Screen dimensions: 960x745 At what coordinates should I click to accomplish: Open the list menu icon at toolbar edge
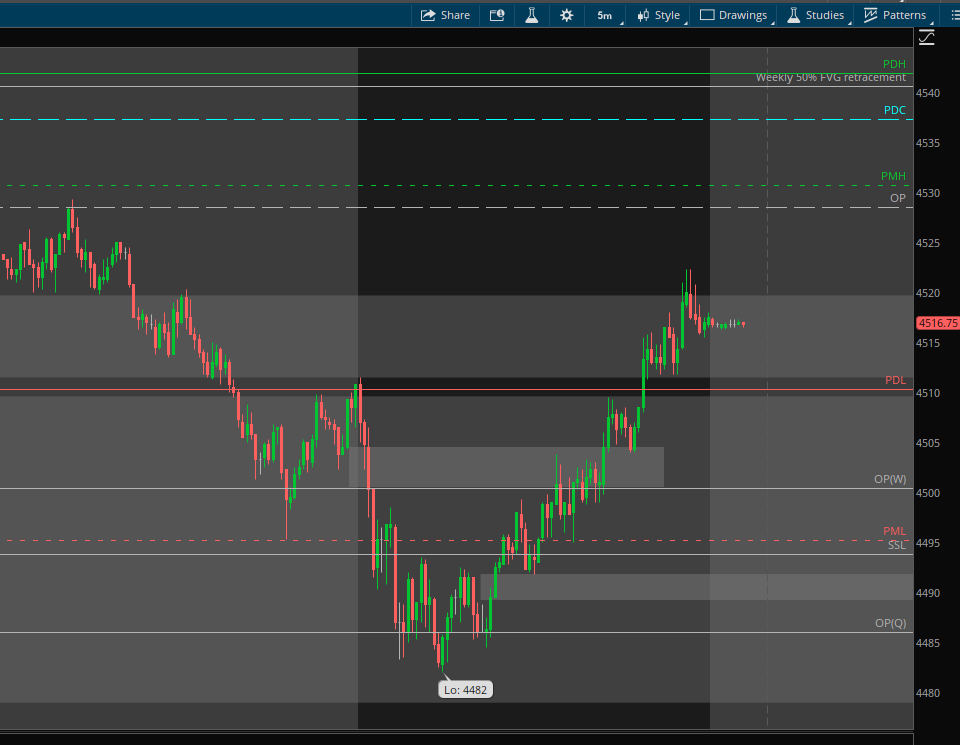point(954,15)
